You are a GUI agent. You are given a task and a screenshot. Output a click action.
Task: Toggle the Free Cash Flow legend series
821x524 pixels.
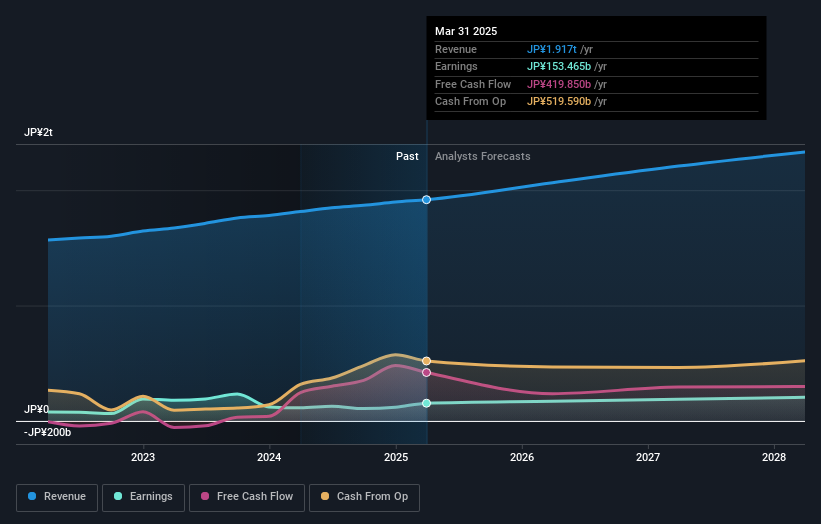coord(247,497)
